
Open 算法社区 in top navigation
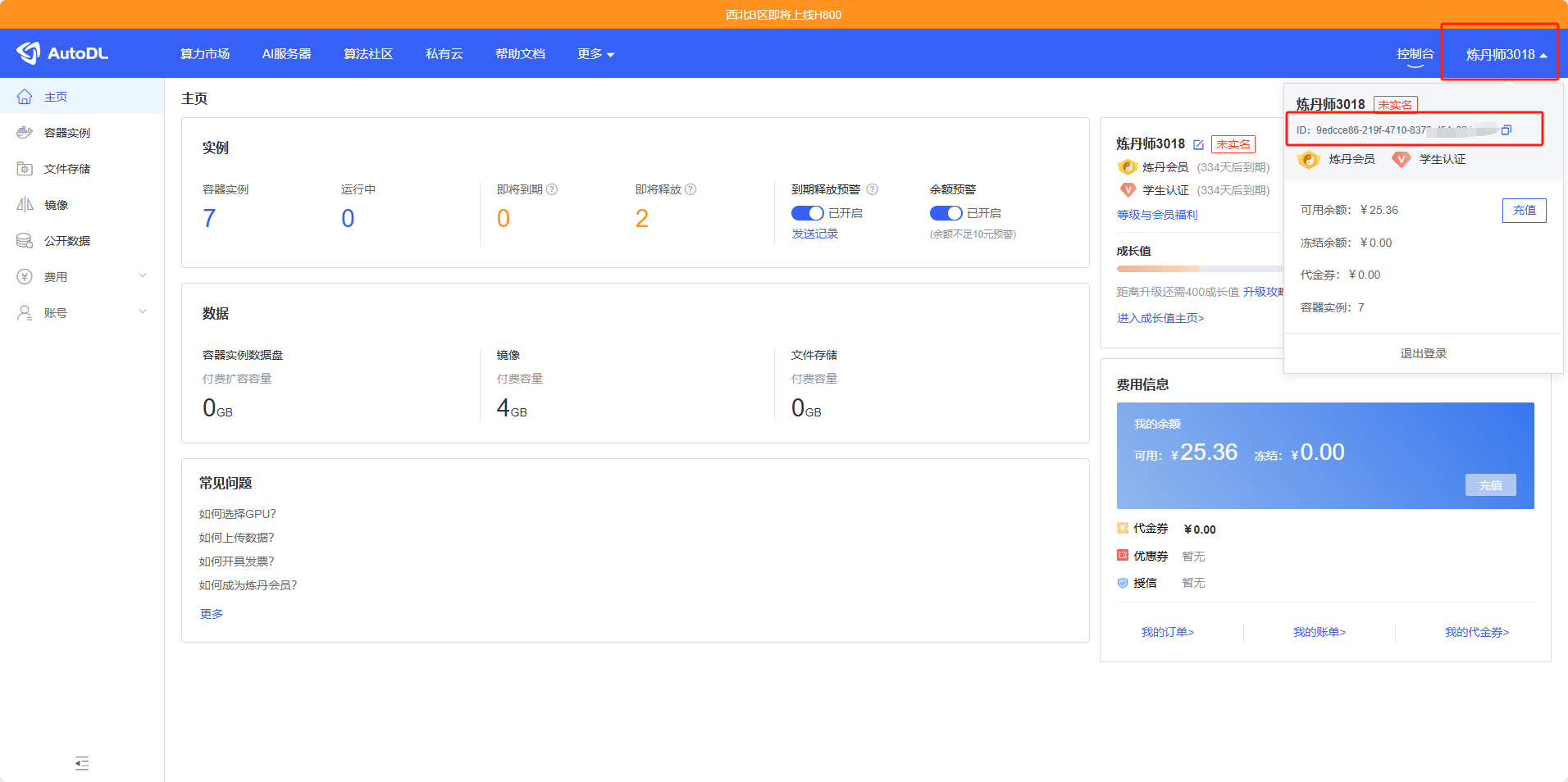tap(368, 54)
